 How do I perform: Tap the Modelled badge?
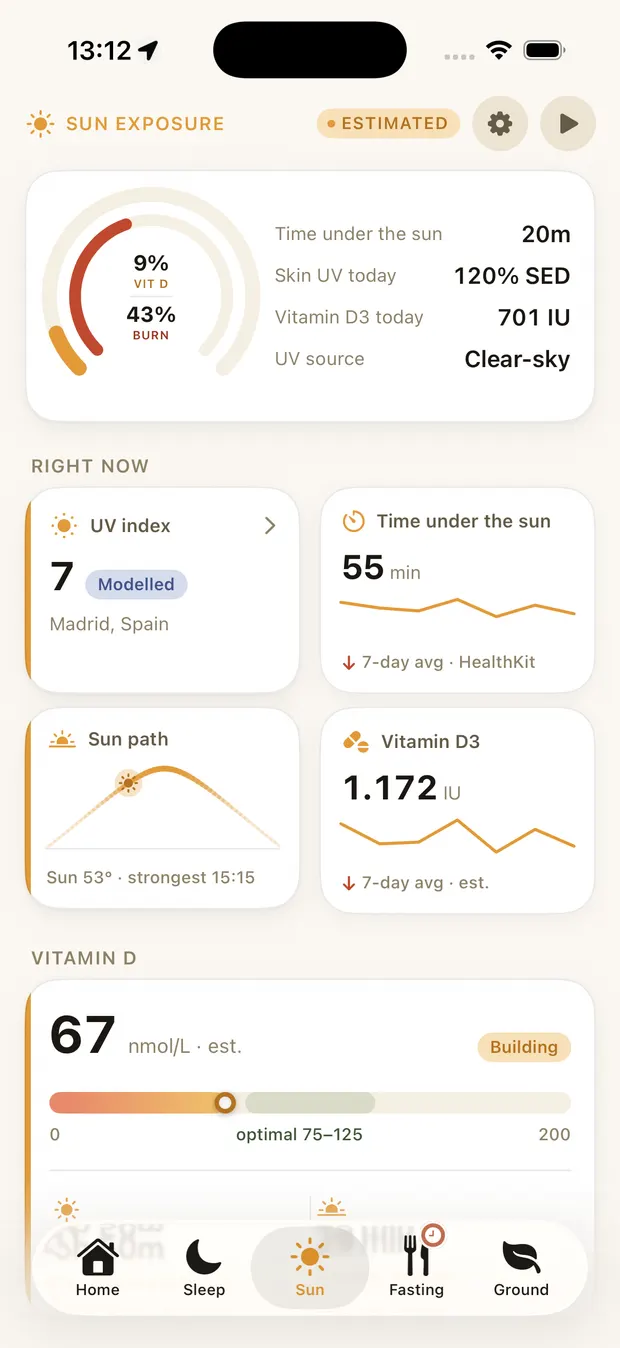[136, 585]
